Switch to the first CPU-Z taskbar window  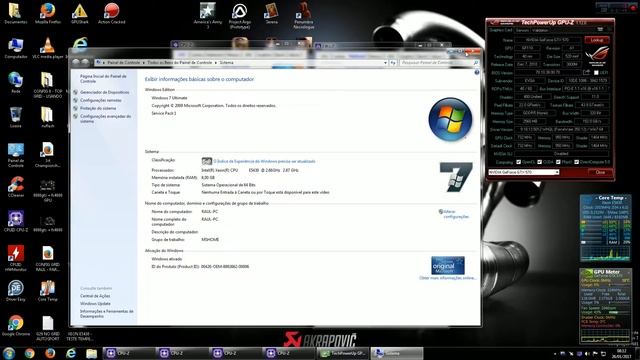pos(128,353)
